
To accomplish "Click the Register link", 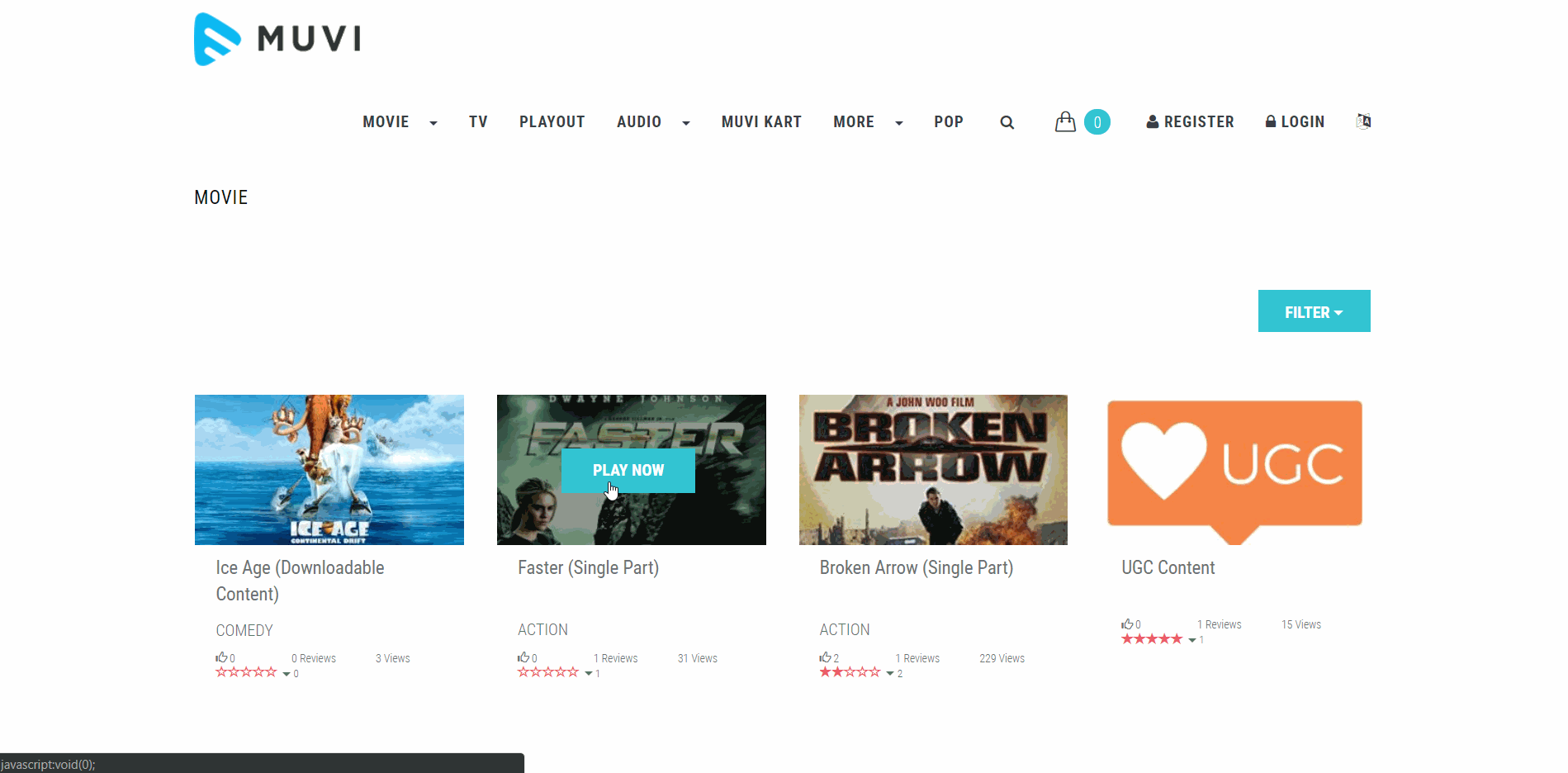I will point(1190,122).
